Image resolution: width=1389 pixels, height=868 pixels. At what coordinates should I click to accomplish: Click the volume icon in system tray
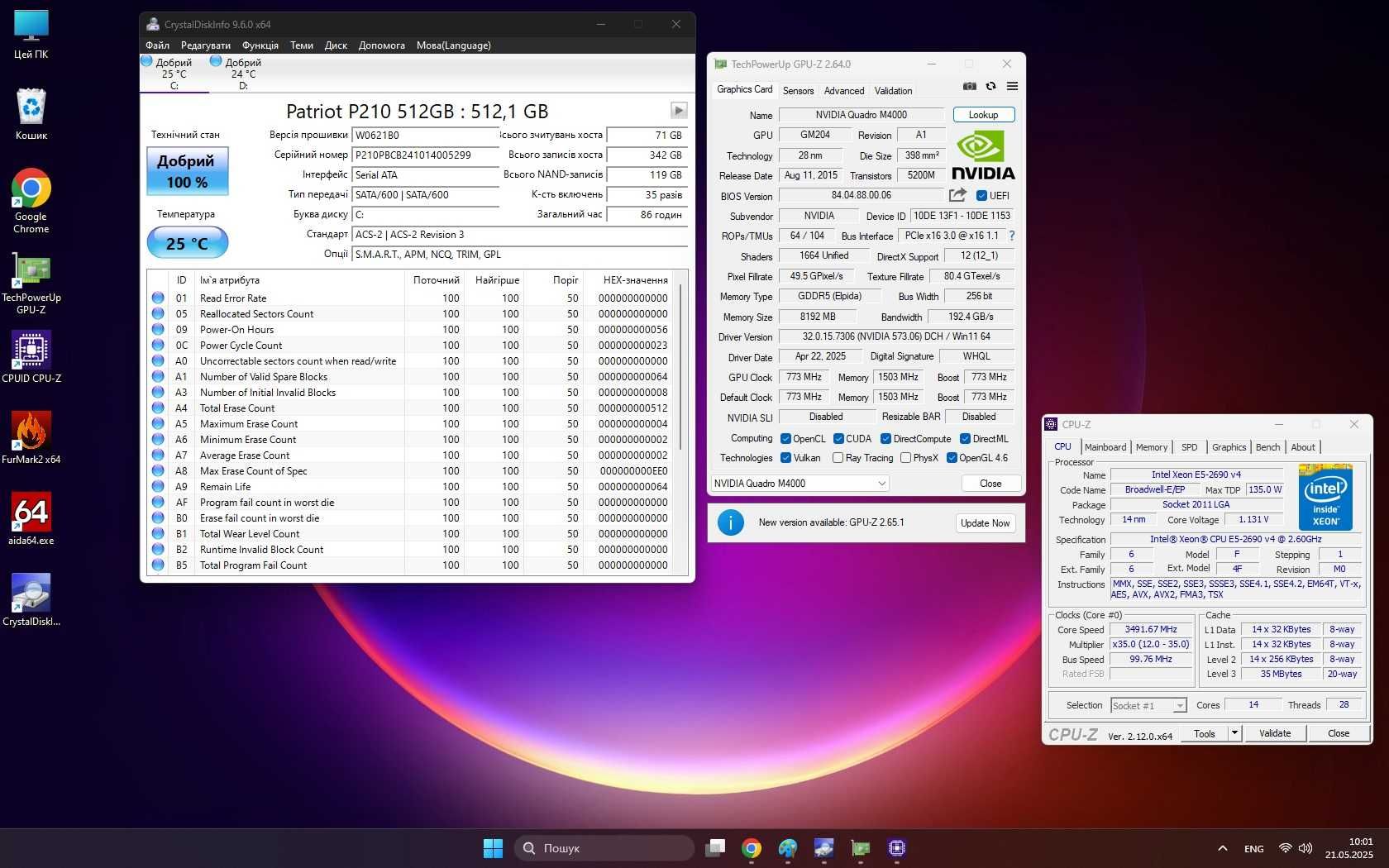click(x=1305, y=848)
